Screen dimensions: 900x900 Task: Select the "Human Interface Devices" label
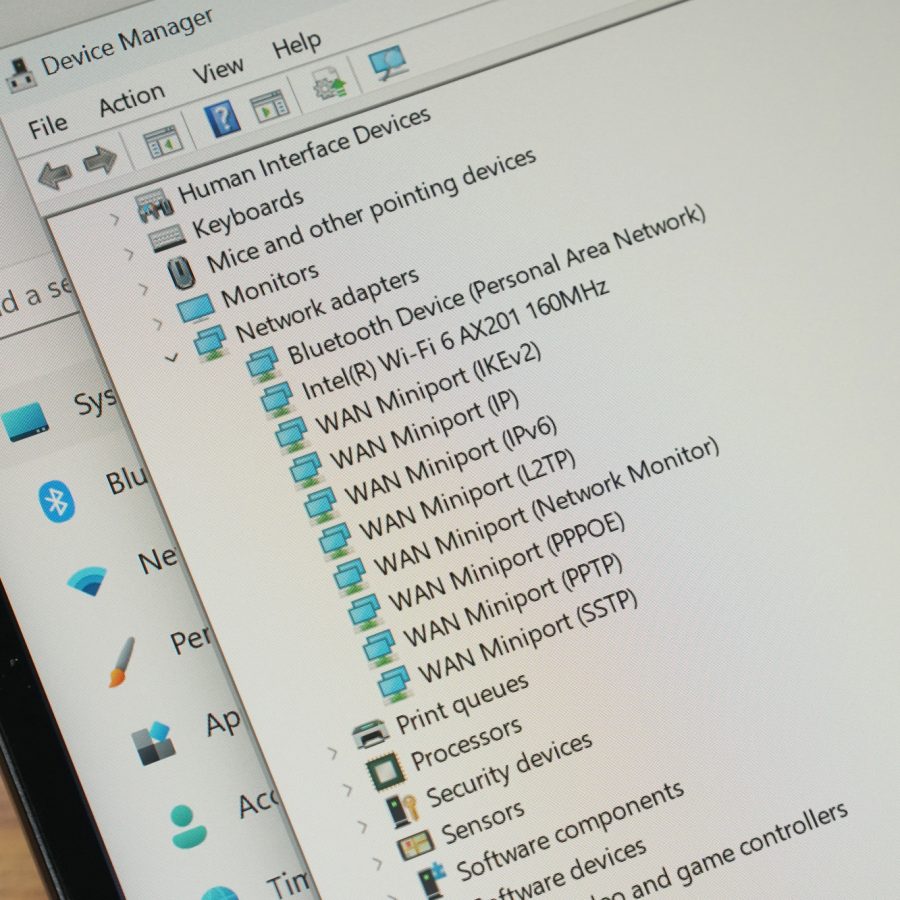(x=304, y=155)
